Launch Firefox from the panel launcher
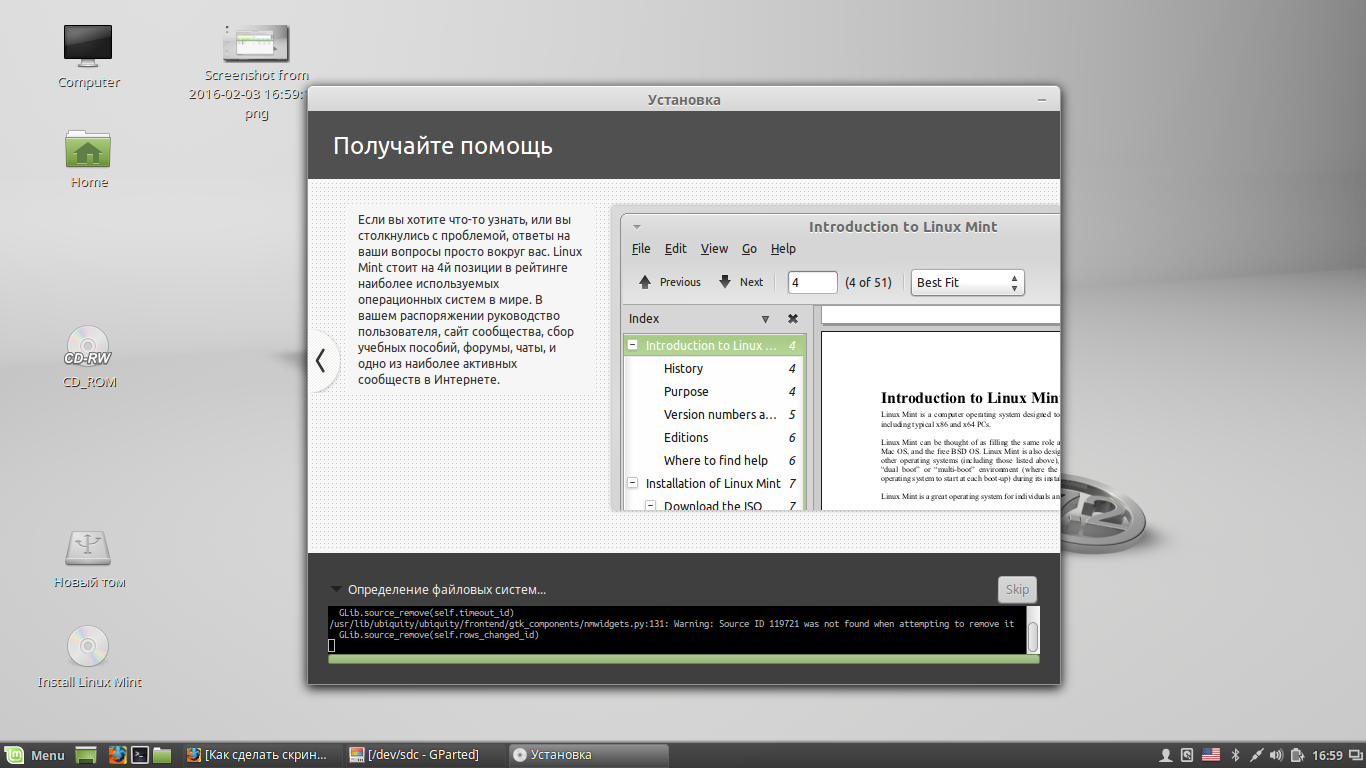Image resolution: width=1366 pixels, height=768 pixels. [118, 755]
